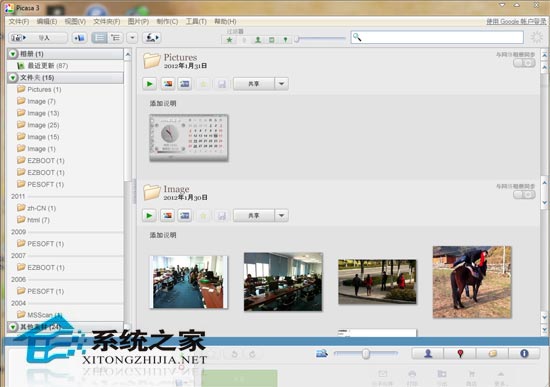Click the magnifier icon in search box

pyautogui.click(x=357, y=37)
